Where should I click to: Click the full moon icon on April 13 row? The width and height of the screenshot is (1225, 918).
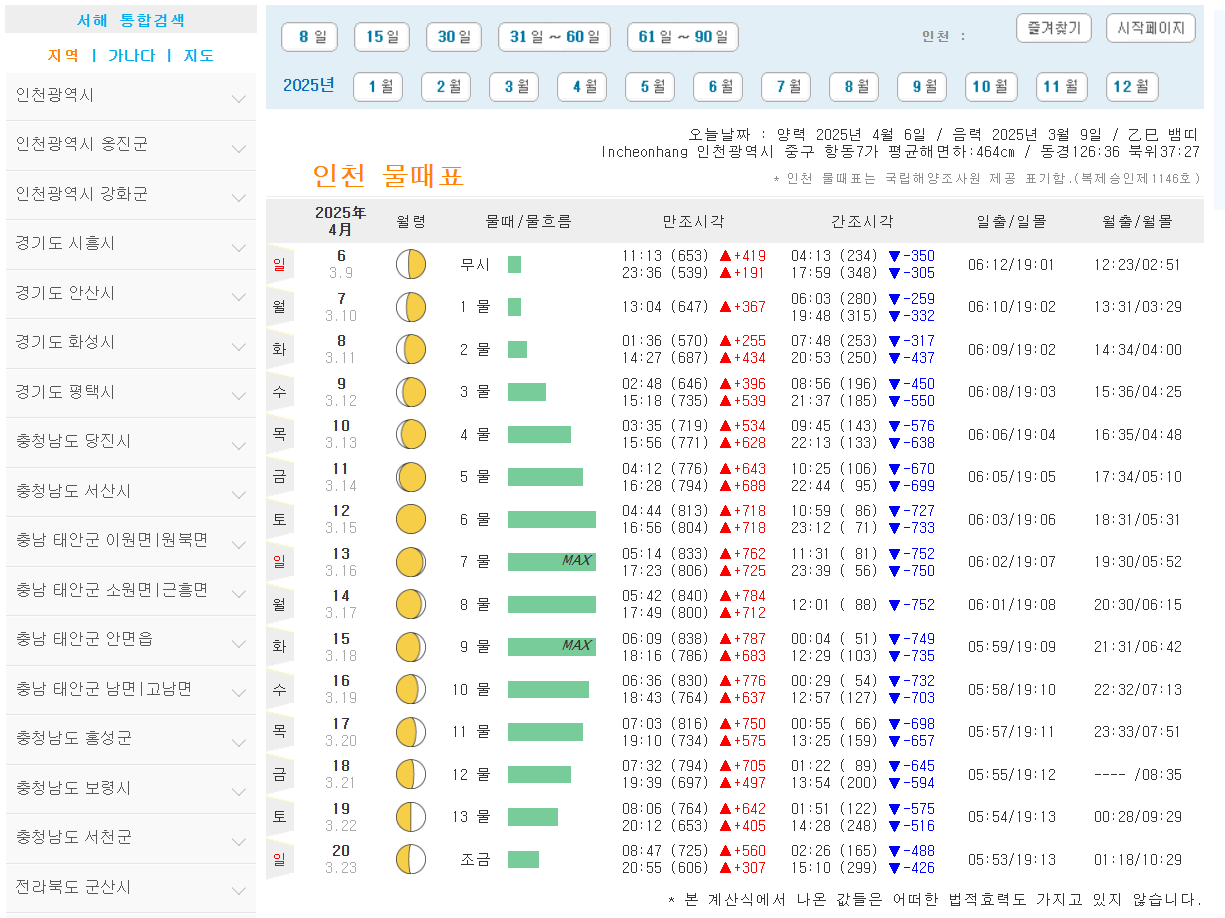(x=410, y=561)
